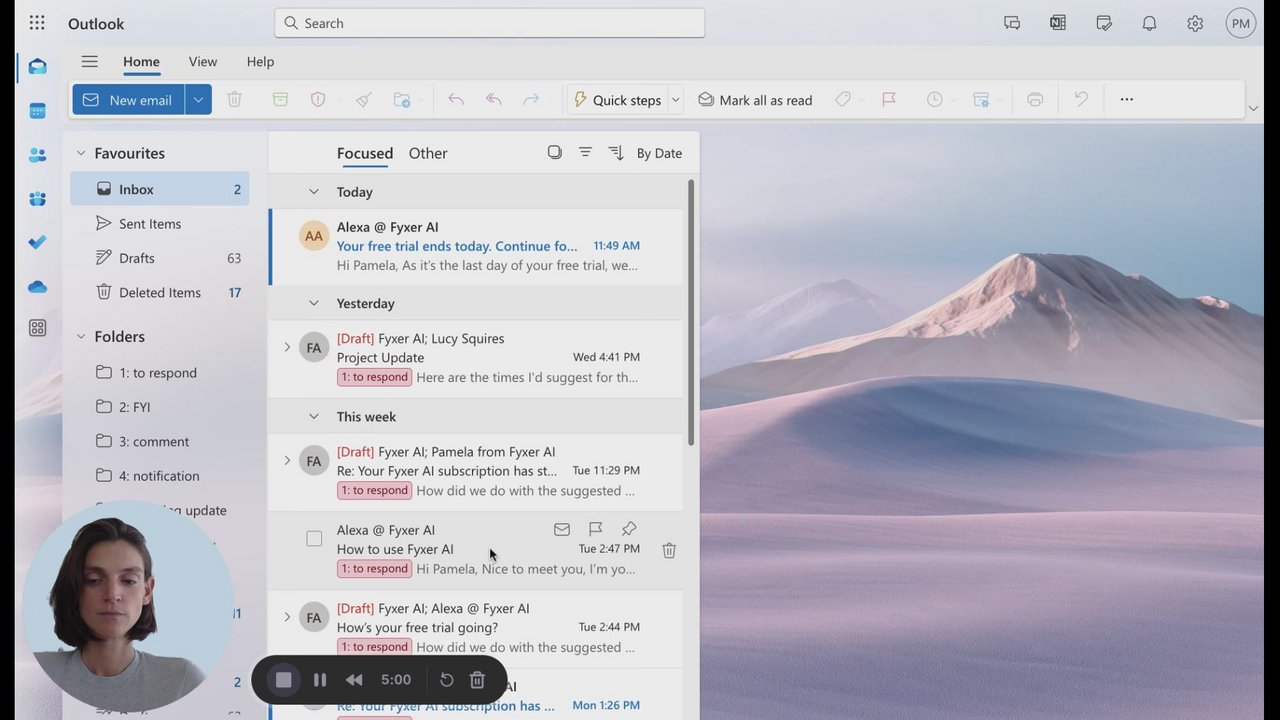Click the New email button
Screen dimensions: 1280x720
pos(128,100)
